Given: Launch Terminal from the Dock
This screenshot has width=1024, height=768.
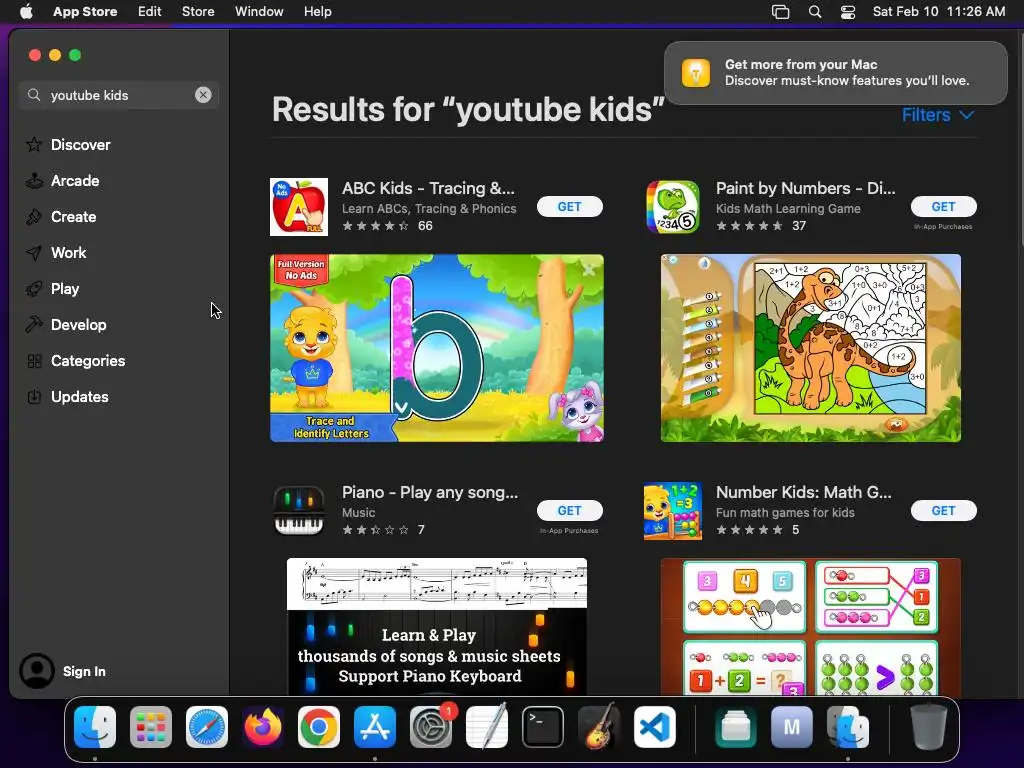Looking at the screenshot, I should tap(543, 727).
